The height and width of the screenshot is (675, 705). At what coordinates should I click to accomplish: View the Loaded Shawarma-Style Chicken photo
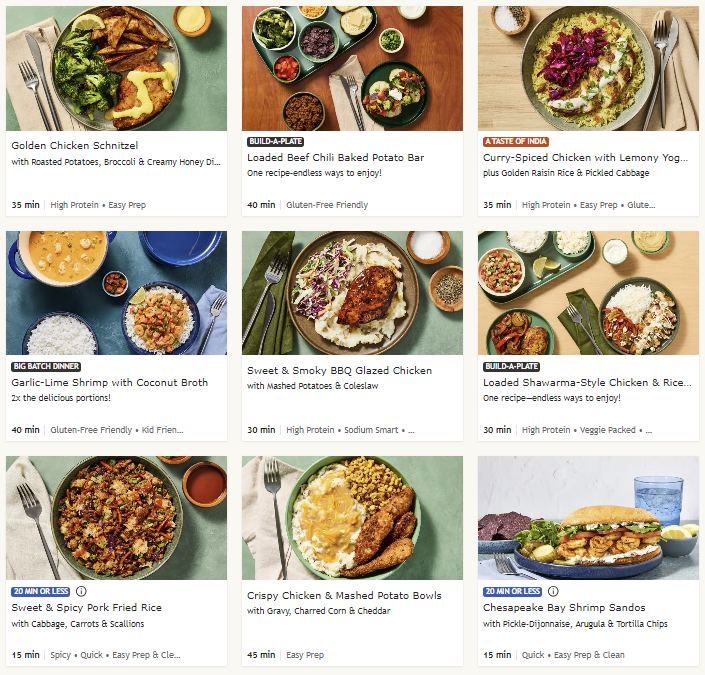[x=588, y=293]
